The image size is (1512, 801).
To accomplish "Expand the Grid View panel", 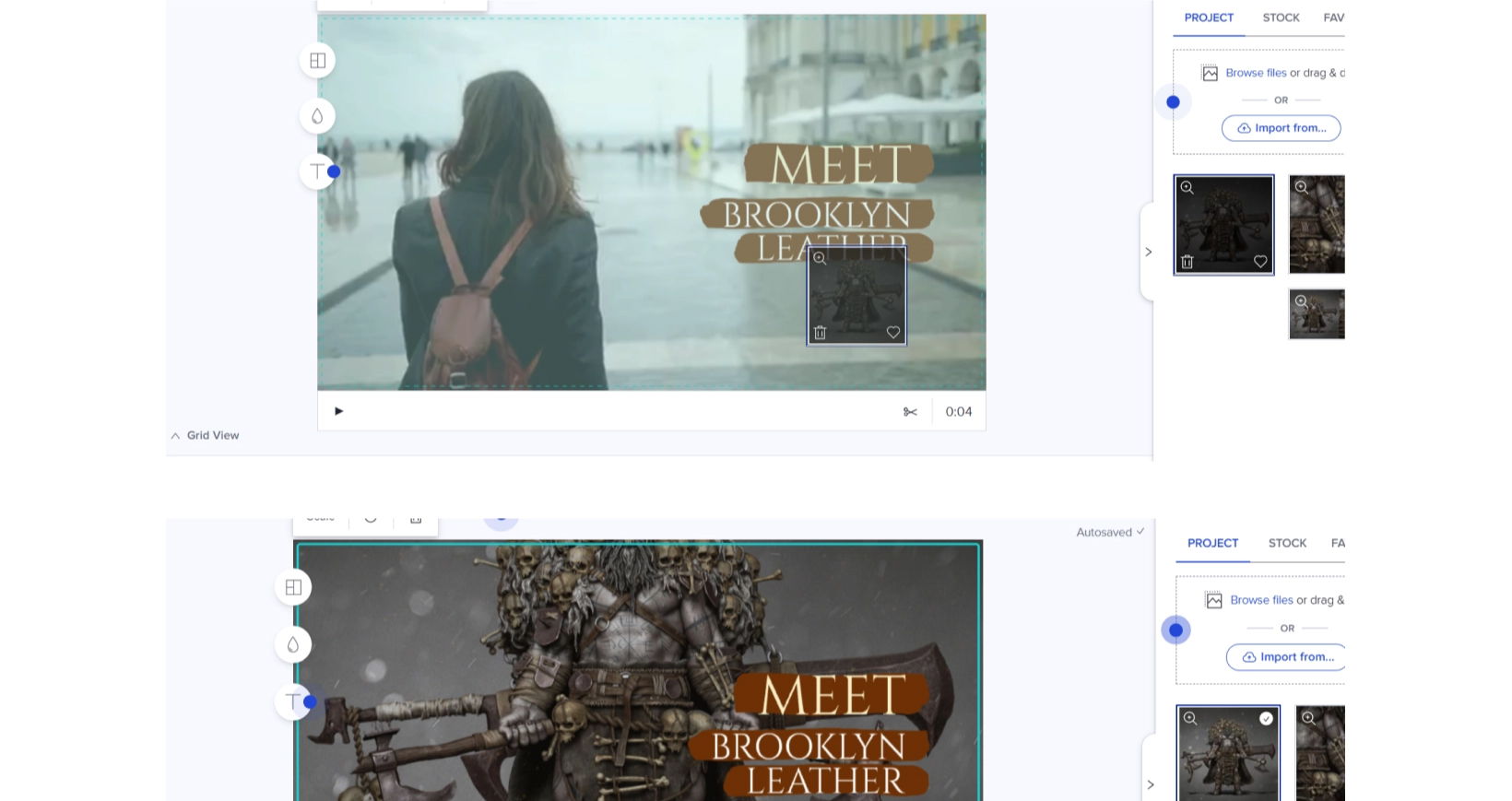I will tap(205, 435).
